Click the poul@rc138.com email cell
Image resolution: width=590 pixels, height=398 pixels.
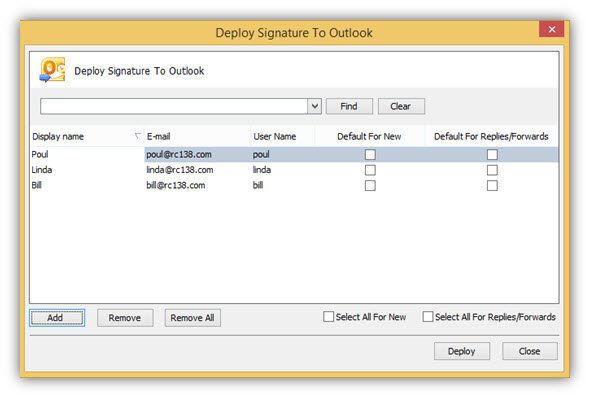pyautogui.click(x=198, y=154)
